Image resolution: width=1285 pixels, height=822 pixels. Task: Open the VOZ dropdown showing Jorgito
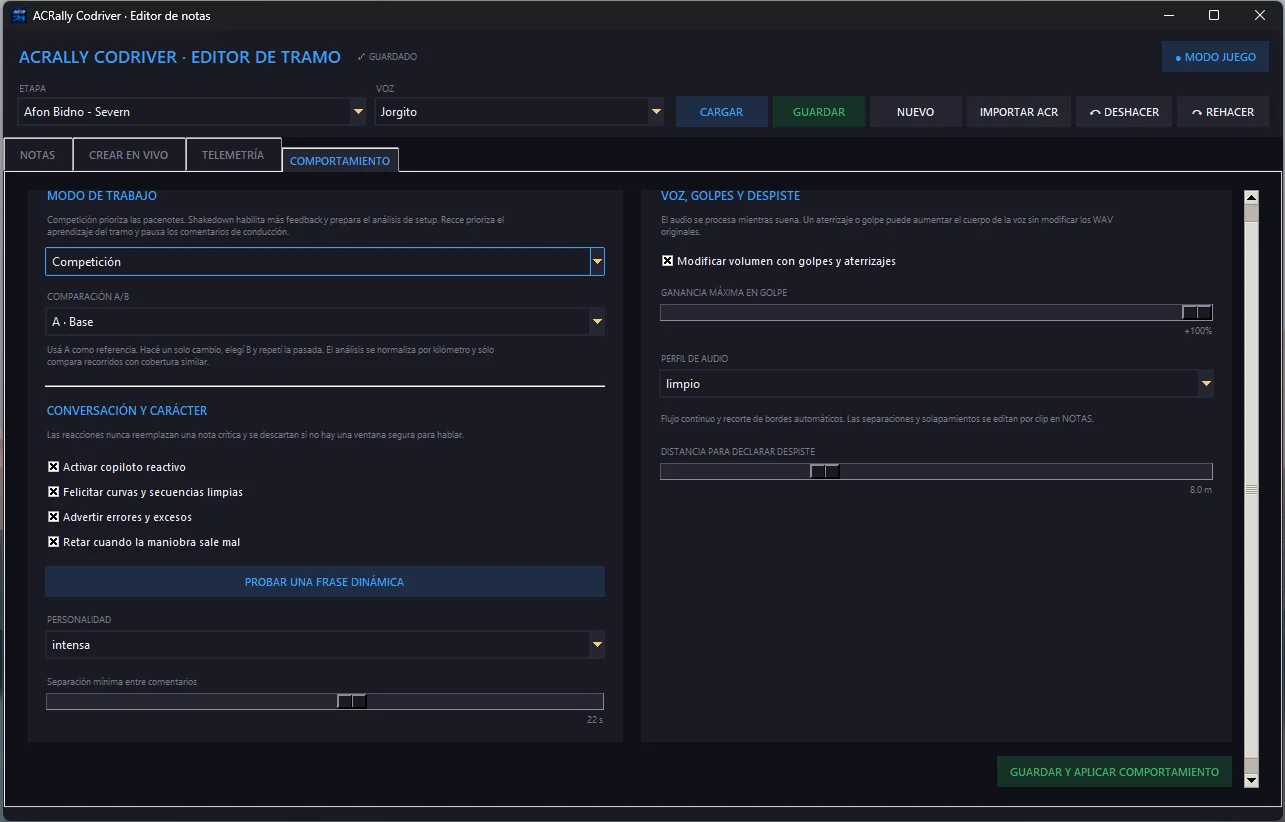[x=520, y=112]
